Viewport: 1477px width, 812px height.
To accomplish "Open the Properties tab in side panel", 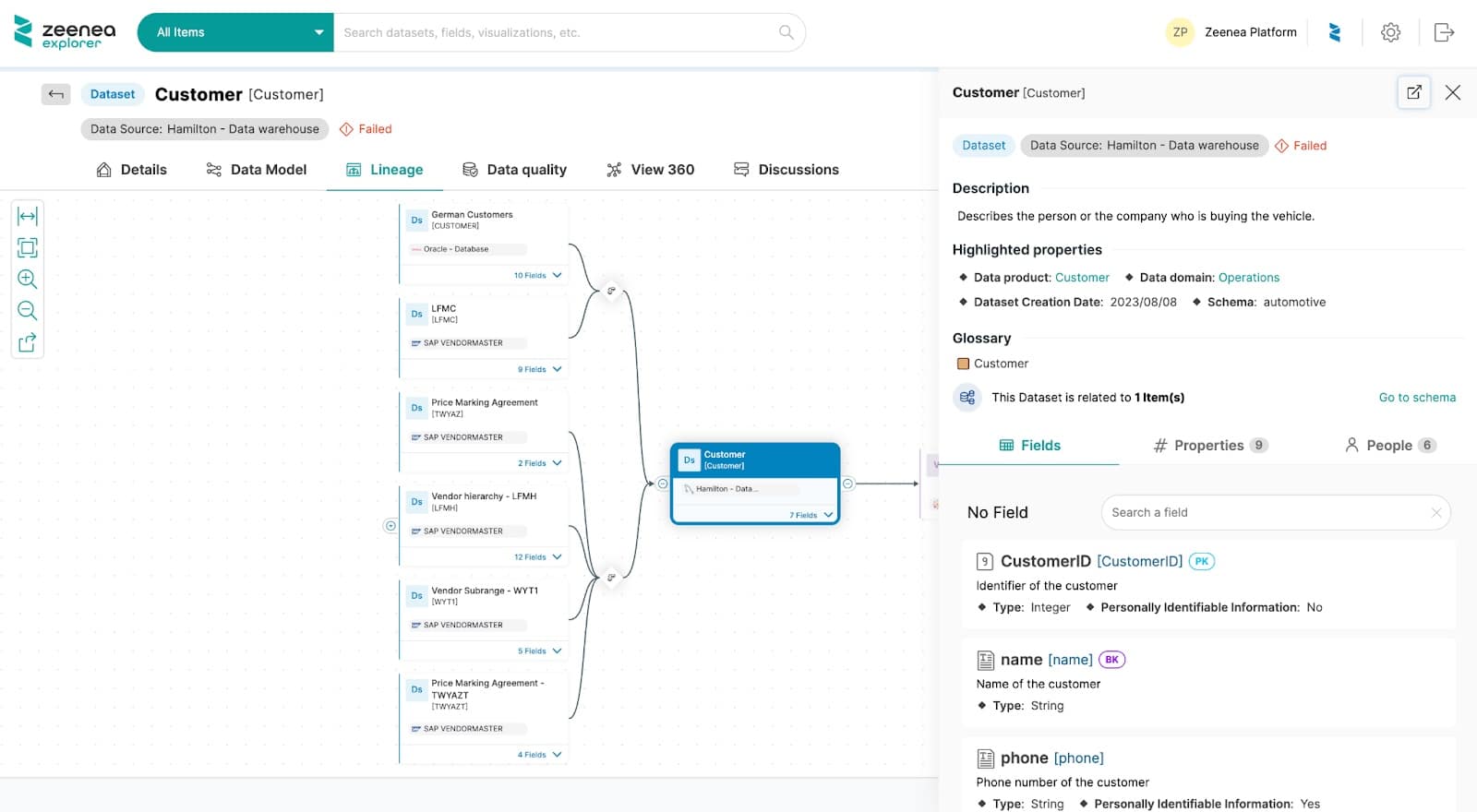I will 1209,446.
